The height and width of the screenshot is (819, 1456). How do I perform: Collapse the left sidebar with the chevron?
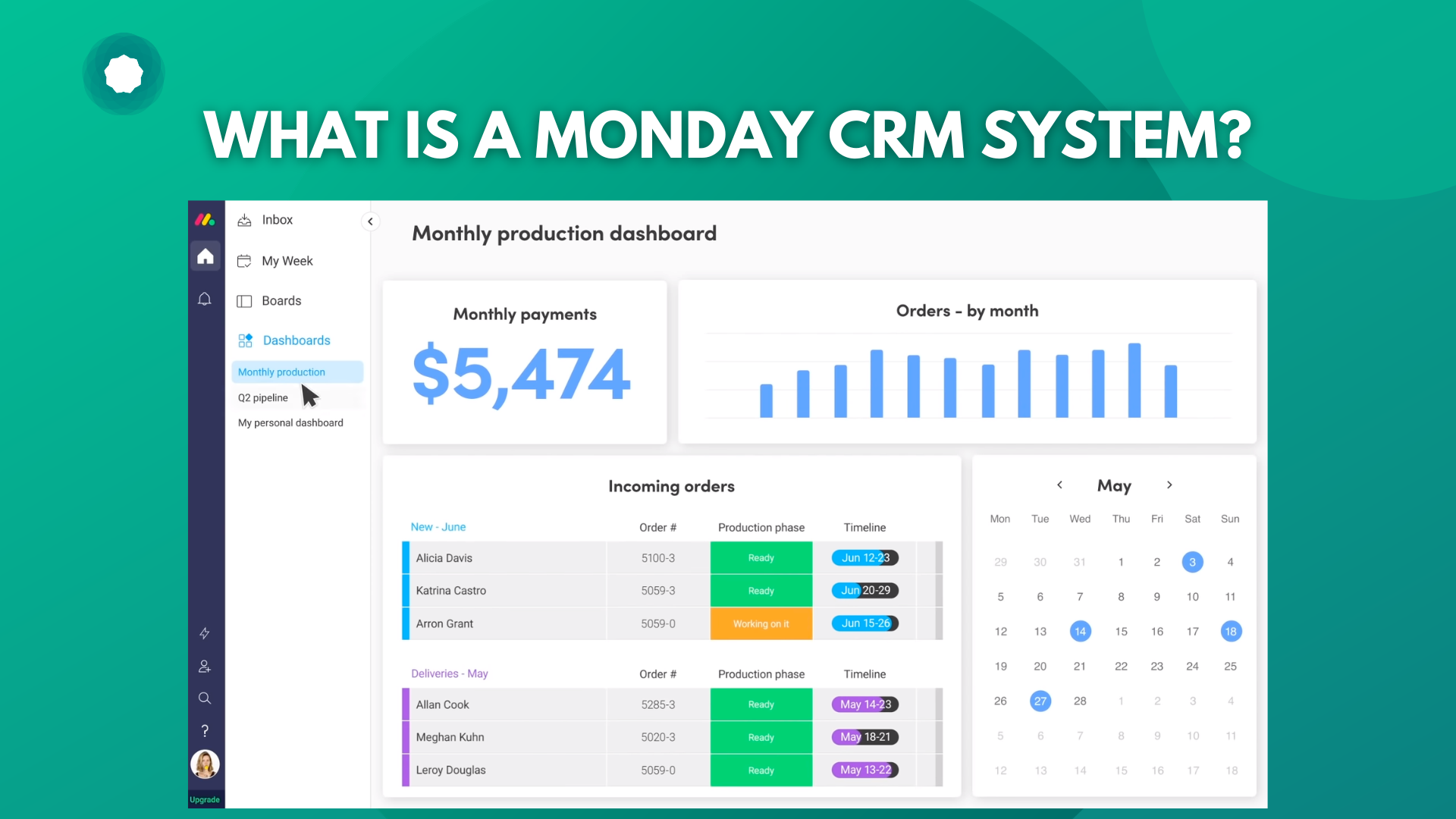[370, 221]
